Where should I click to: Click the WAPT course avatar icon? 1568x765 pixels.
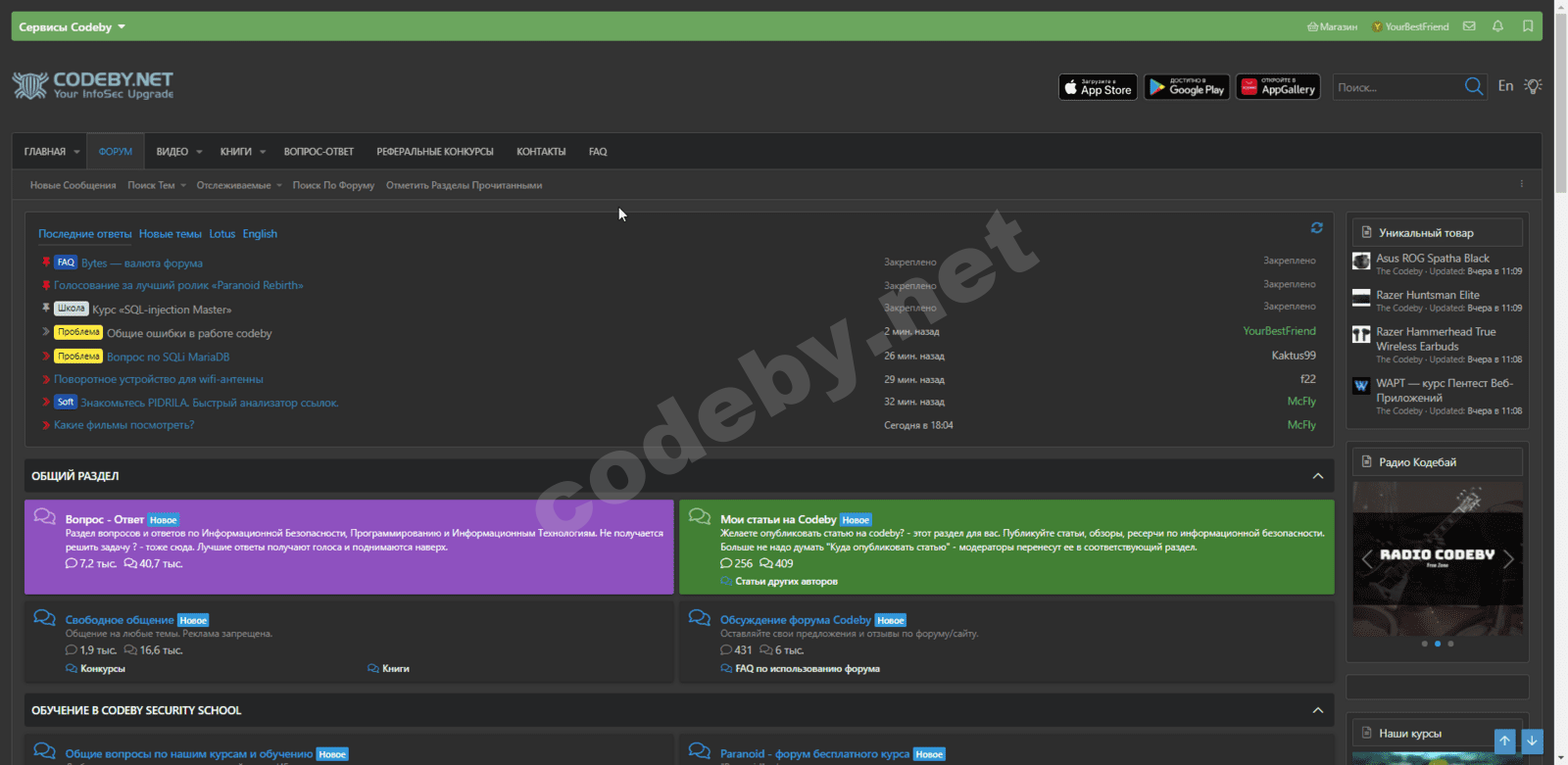1361,386
